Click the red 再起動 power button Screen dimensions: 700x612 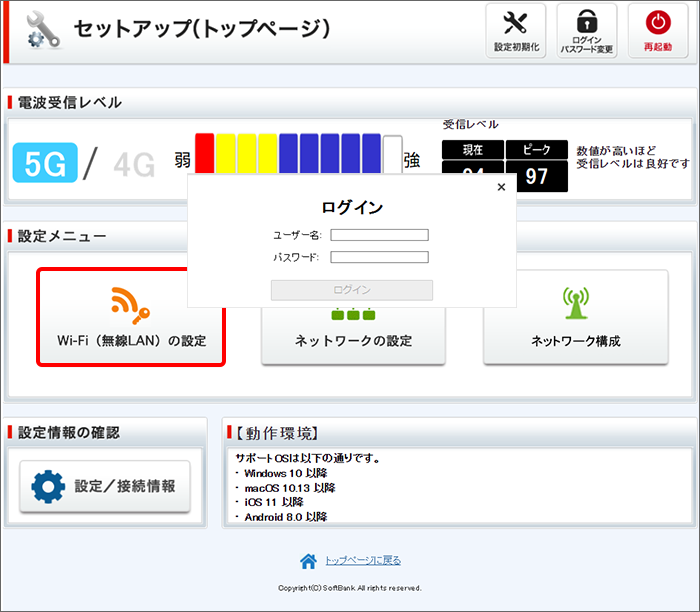(658, 31)
